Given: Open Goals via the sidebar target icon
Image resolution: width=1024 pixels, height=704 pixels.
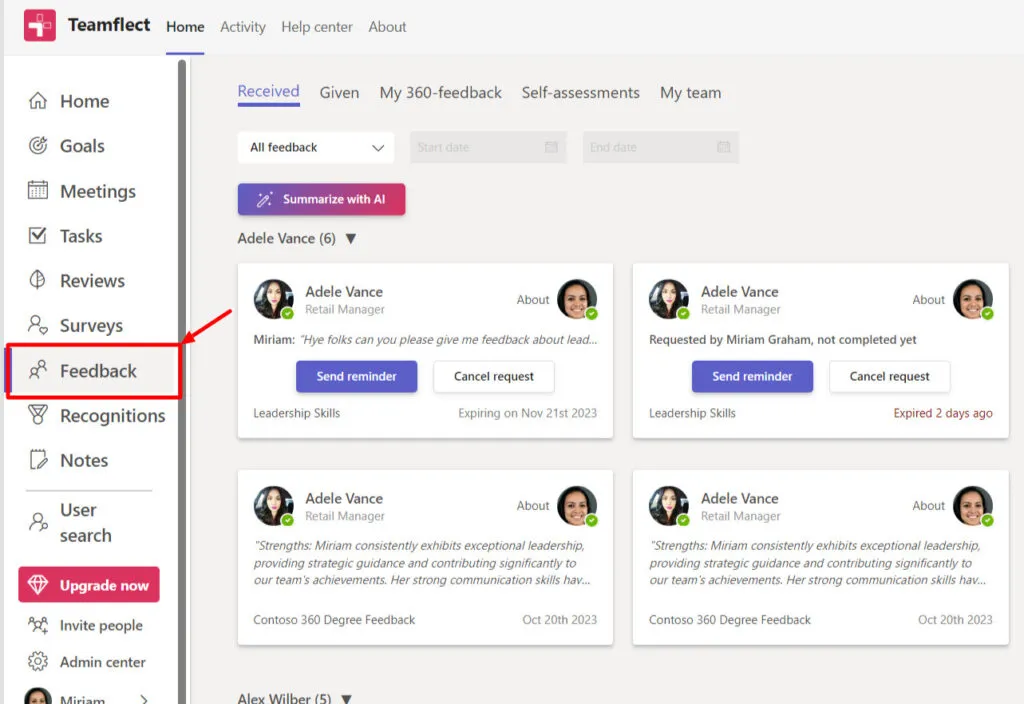Looking at the screenshot, I should 38,145.
